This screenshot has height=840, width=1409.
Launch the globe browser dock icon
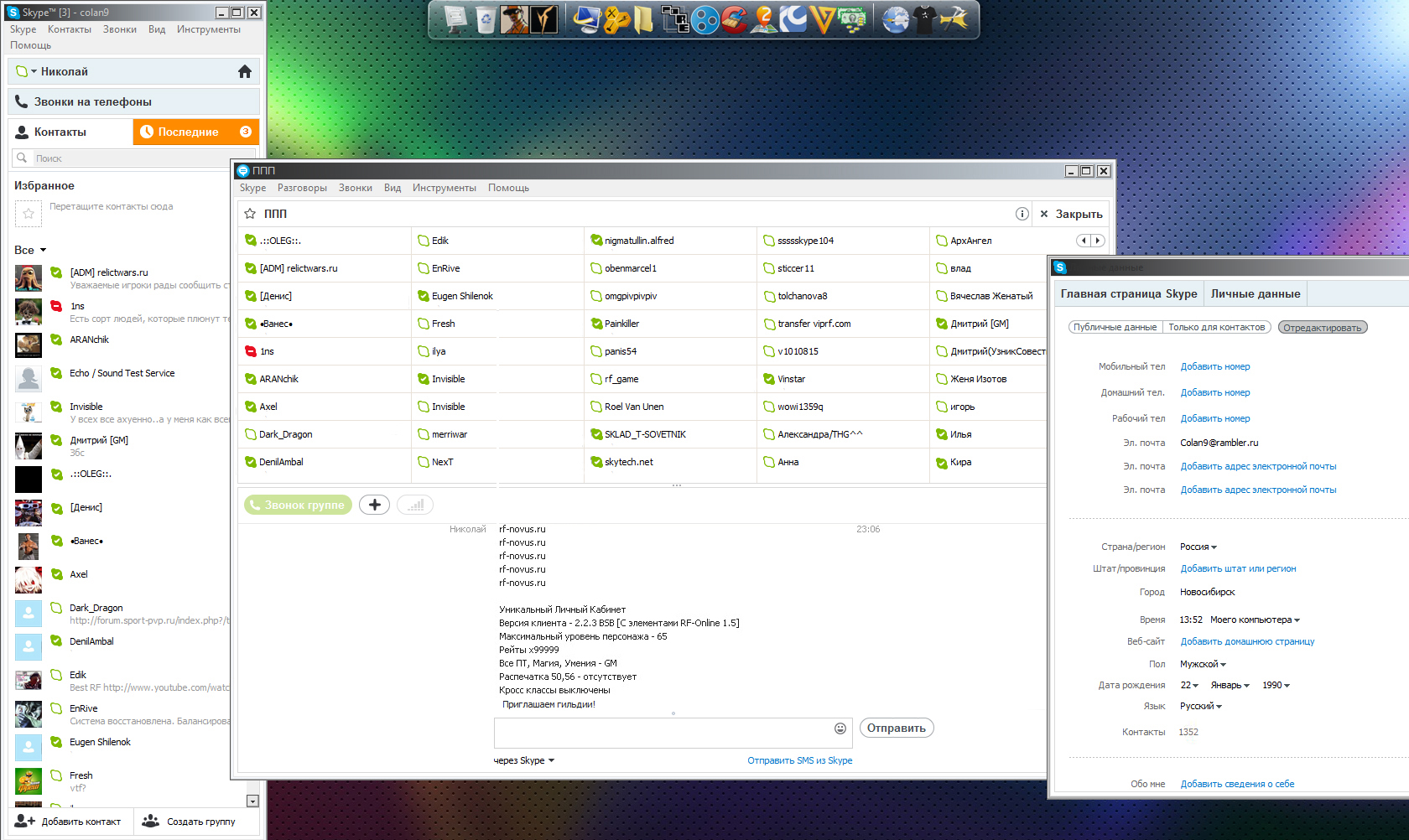895,19
